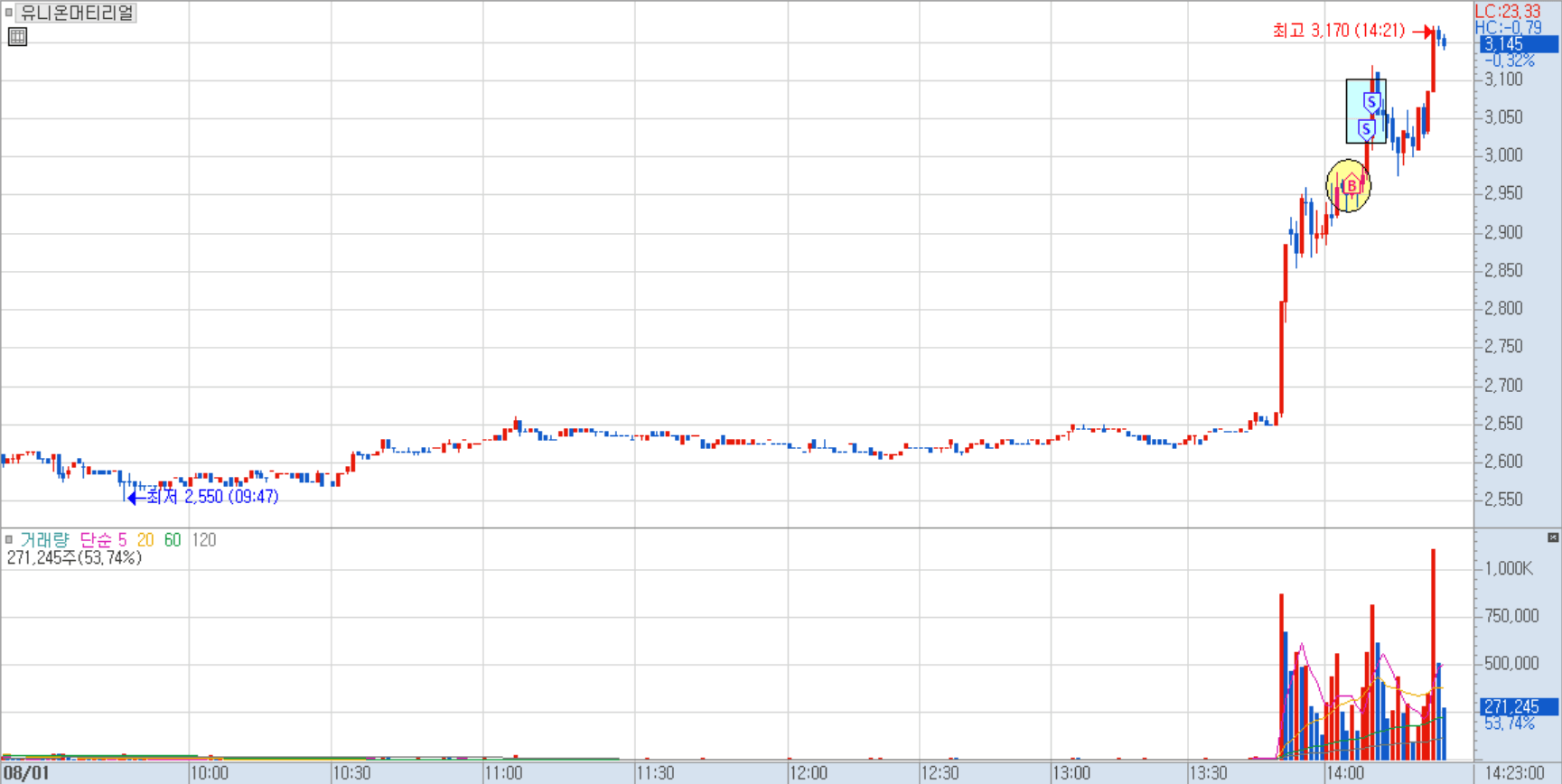Screen dimensions: 1562x784
Task: Click the 08/01 date label
Action: pos(27,773)
